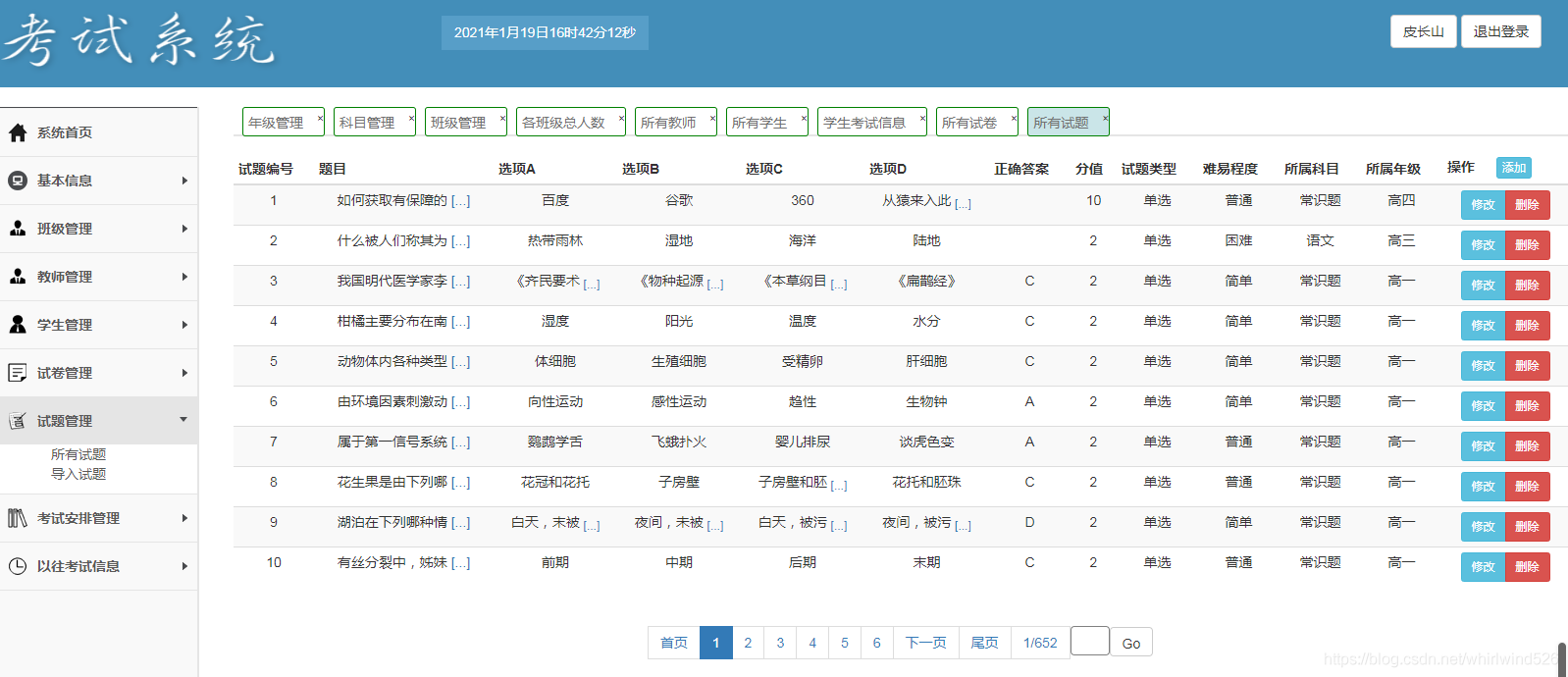Click 修改 for question 1
1568x677 pixels.
pos(1484,205)
